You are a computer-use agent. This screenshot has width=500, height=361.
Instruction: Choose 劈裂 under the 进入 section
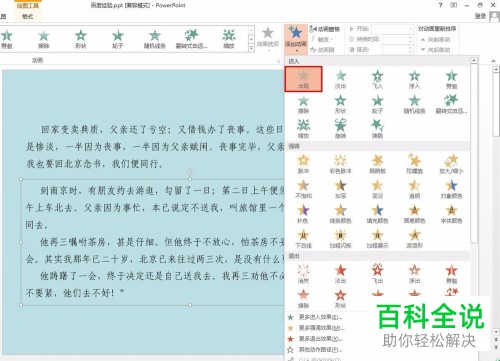point(451,79)
